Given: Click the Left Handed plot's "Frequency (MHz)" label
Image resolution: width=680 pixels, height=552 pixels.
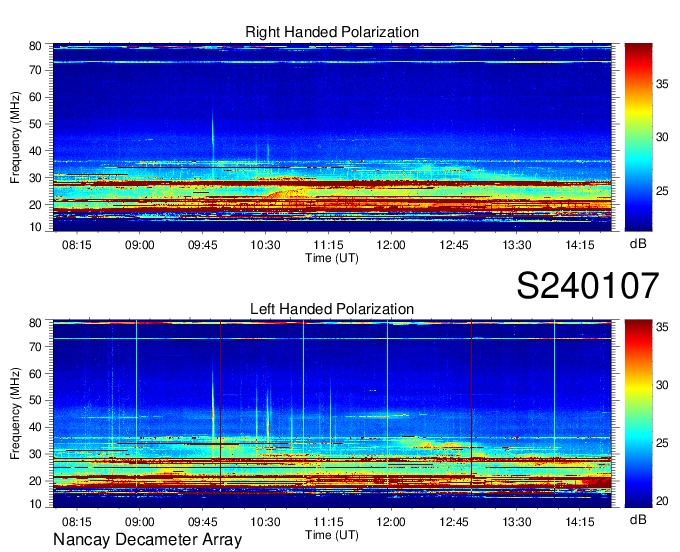Looking at the screenshot, I should point(15,414).
